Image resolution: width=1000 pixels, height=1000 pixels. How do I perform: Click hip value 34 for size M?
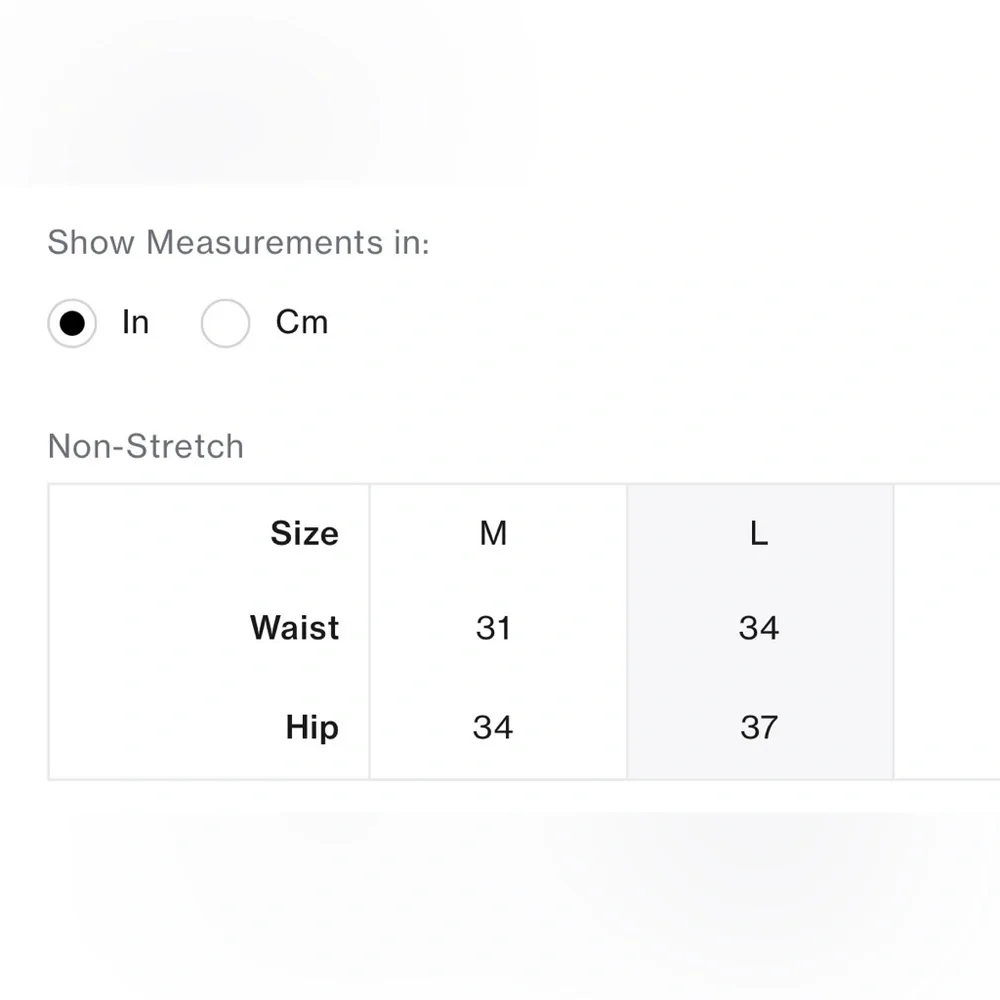click(493, 727)
